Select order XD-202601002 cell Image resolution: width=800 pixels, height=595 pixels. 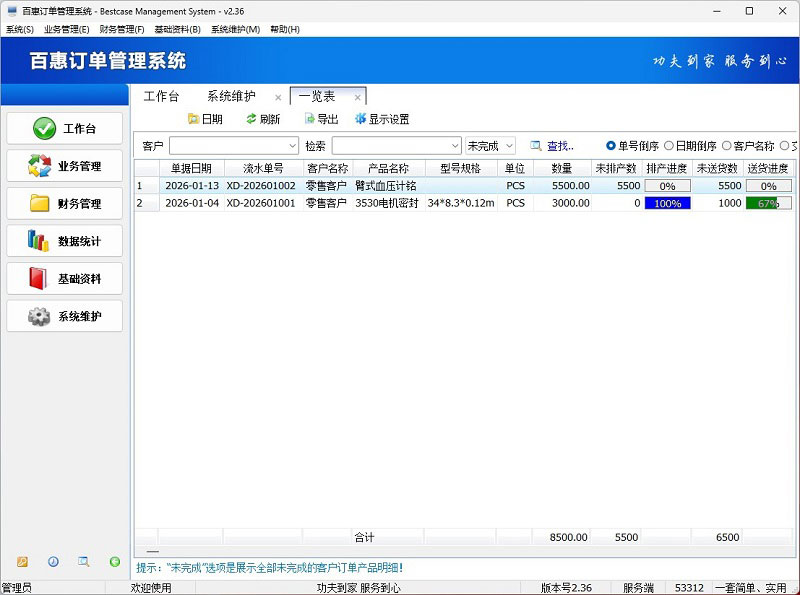(263, 186)
